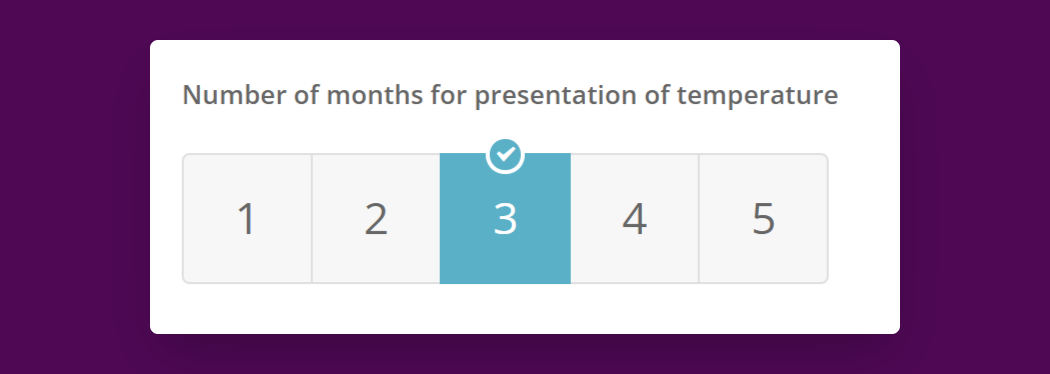Activate the gray tile showing digit 2
The image size is (1050, 374).
pyautogui.click(x=376, y=219)
